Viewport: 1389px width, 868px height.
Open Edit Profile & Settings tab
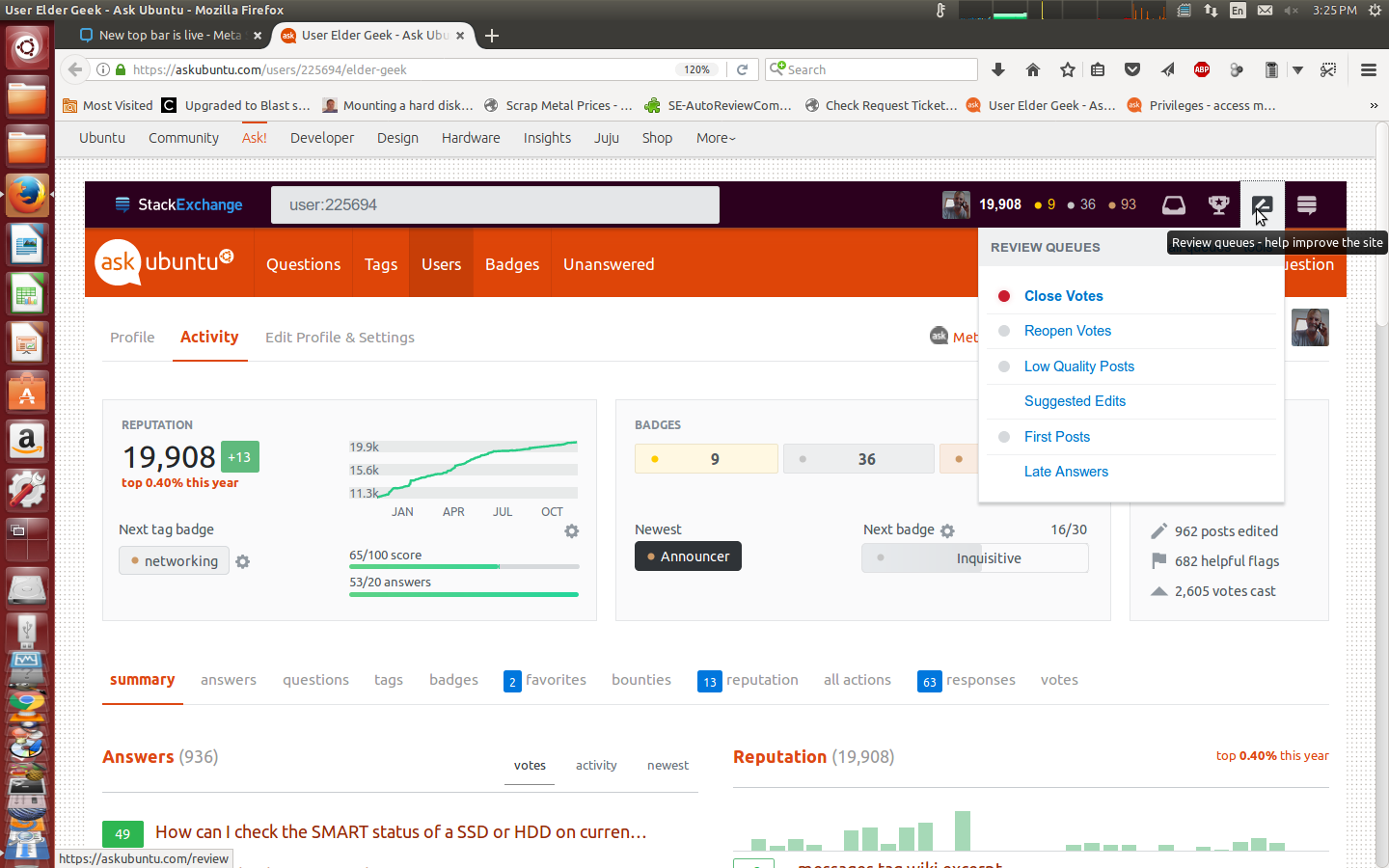point(340,338)
